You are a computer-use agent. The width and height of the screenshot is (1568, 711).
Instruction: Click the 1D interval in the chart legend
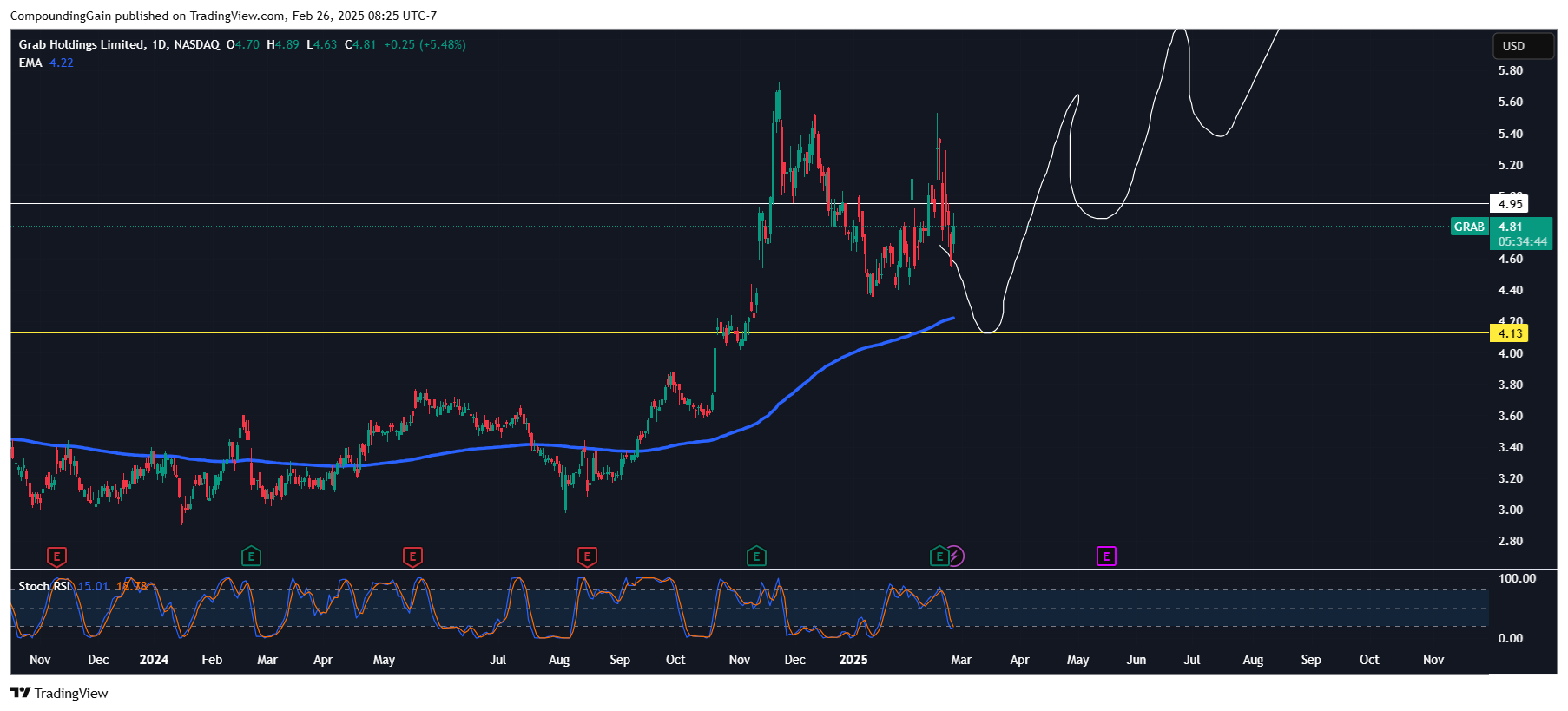[159, 44]
